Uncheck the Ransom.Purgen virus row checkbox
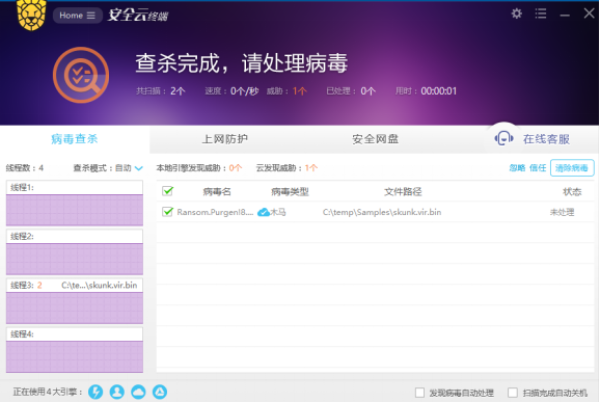This screenshot has height=402, width=600. (x=168, y=212)
